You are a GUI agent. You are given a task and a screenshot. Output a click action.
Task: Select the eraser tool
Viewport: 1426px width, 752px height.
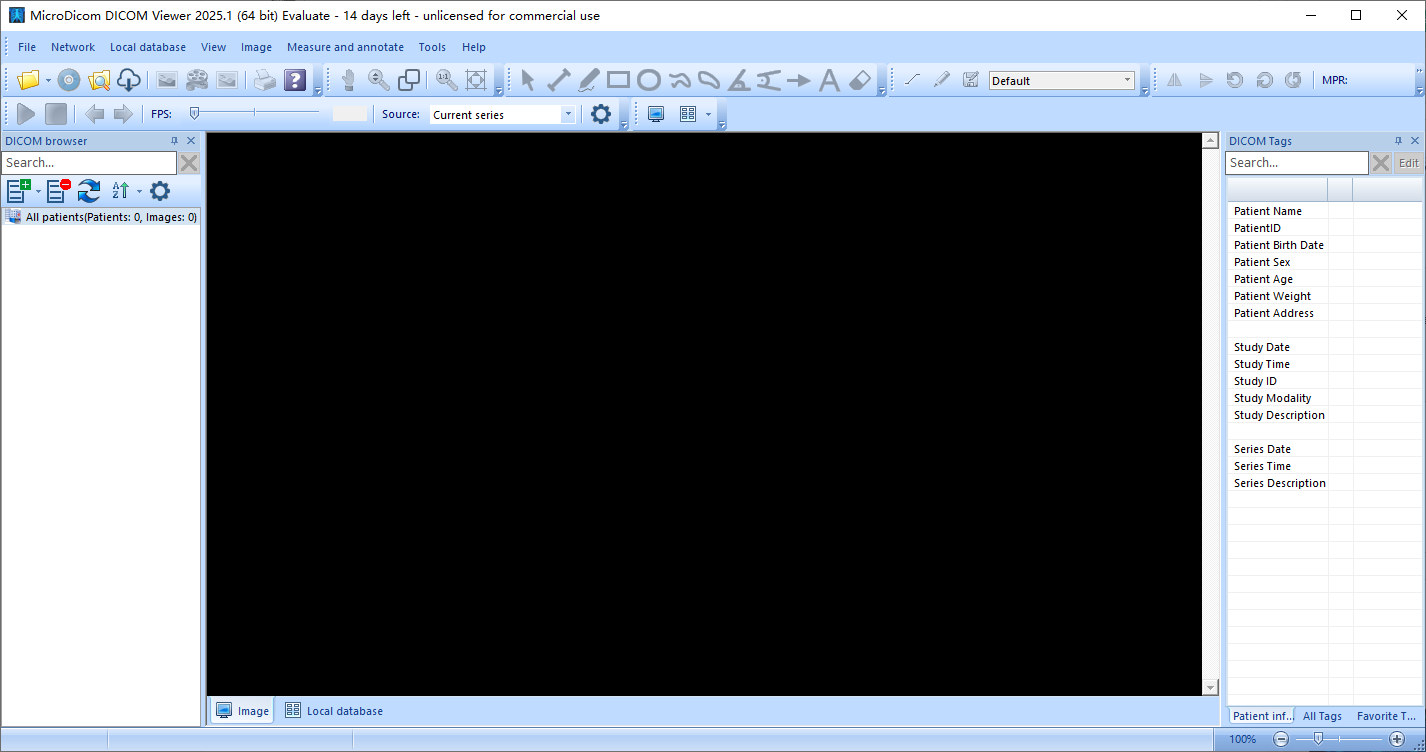click(859, 81)
